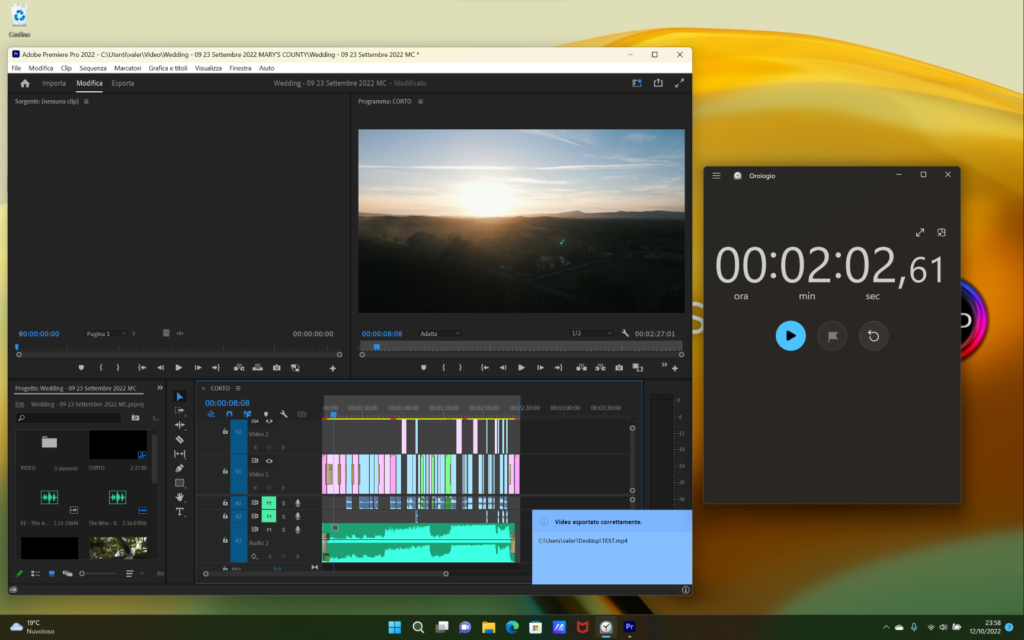Select the Selection arrow tool

(x=180, y=396)
